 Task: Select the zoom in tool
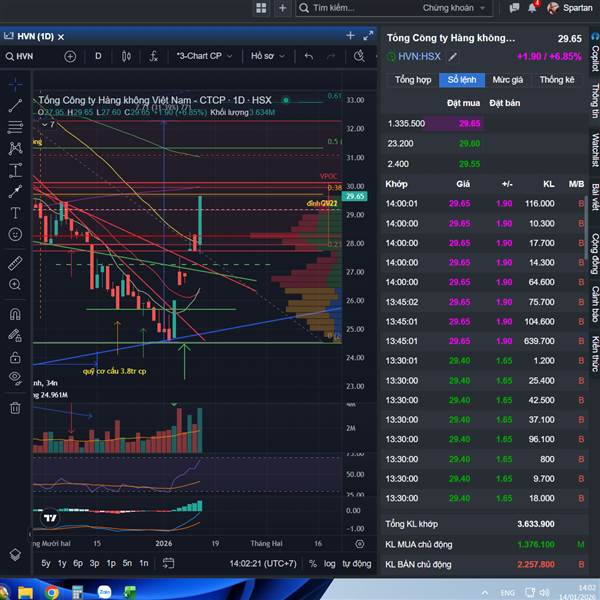coord(15,284)
